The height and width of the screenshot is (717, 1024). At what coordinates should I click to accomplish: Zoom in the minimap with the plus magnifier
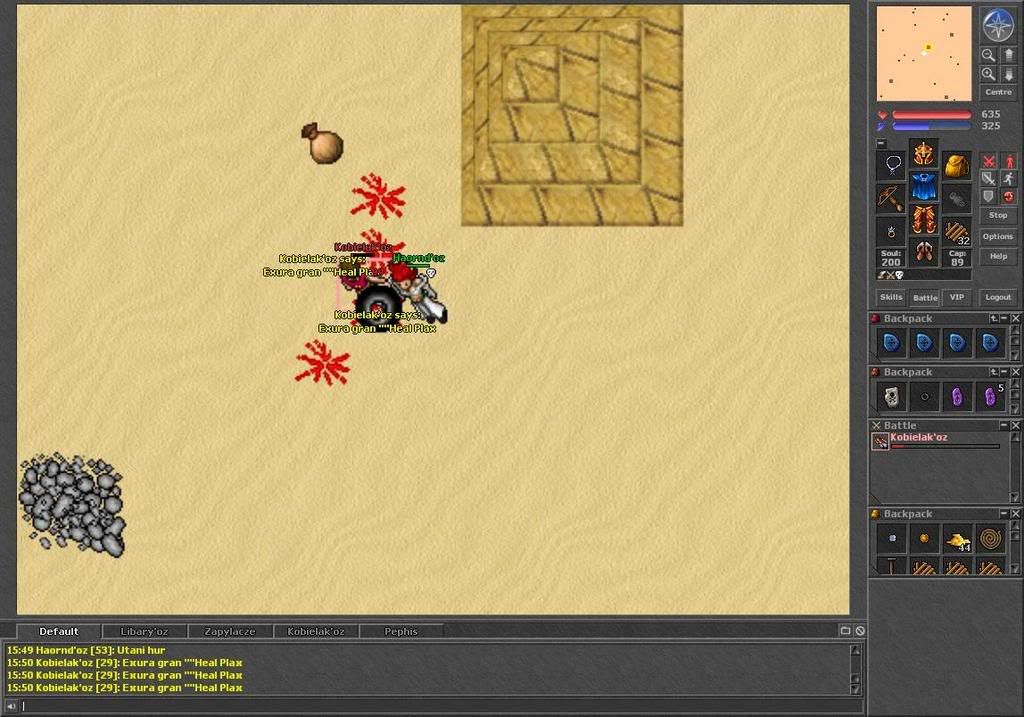(989, 74)
